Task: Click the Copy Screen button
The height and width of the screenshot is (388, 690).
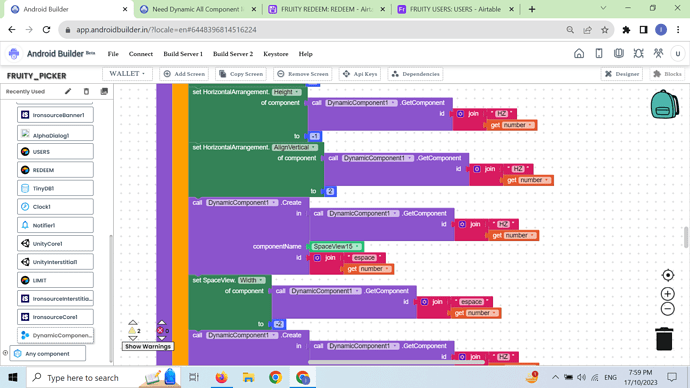Action: click(241, 74)
